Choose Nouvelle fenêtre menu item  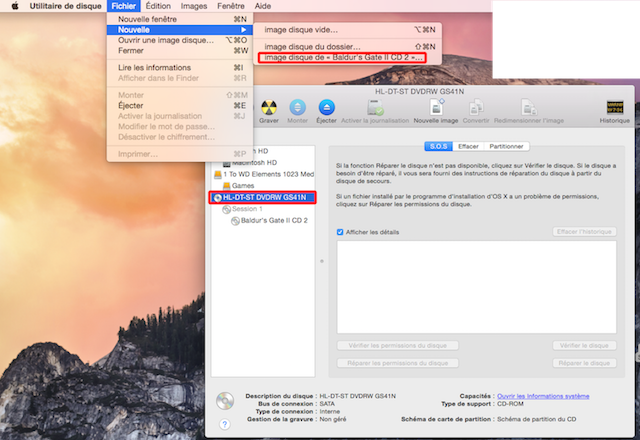[180, 19]
